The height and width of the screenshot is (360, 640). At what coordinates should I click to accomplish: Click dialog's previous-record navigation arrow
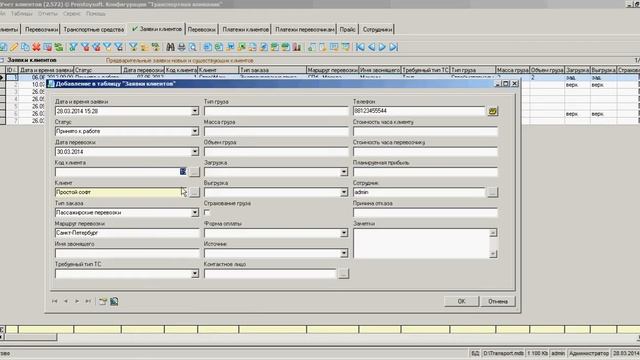(66, 301)
